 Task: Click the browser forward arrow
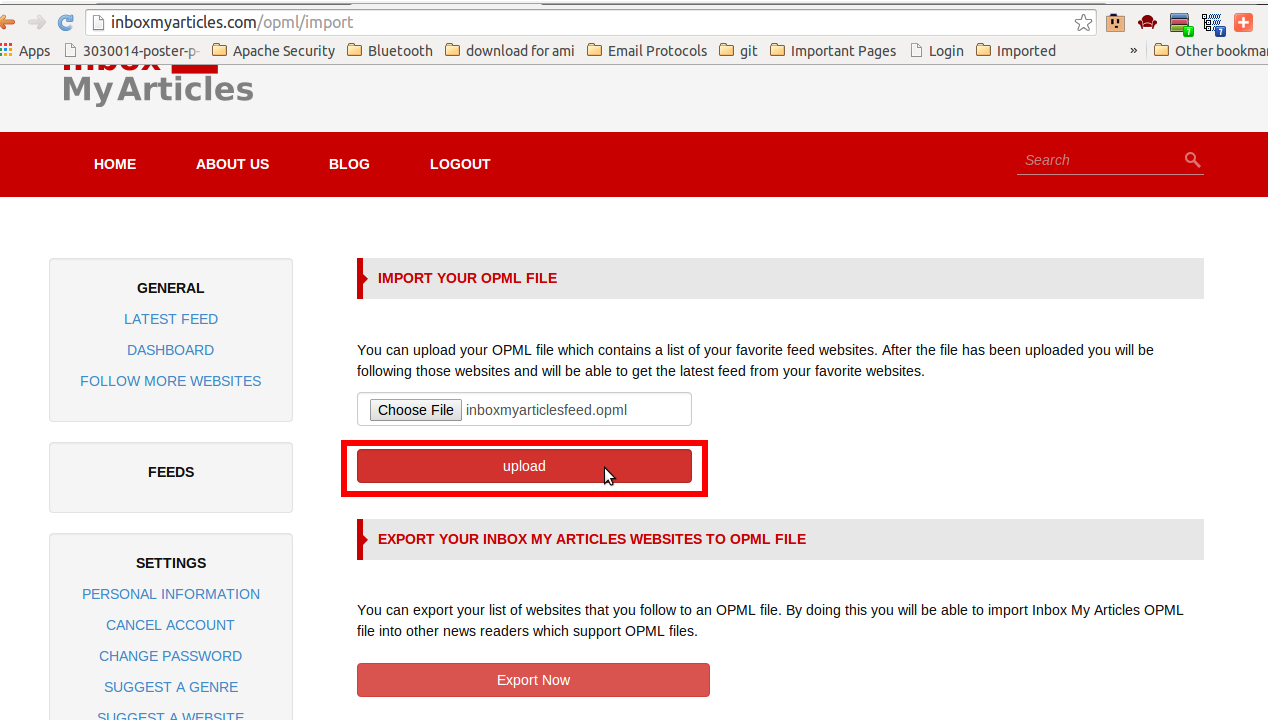pos(37,22)
